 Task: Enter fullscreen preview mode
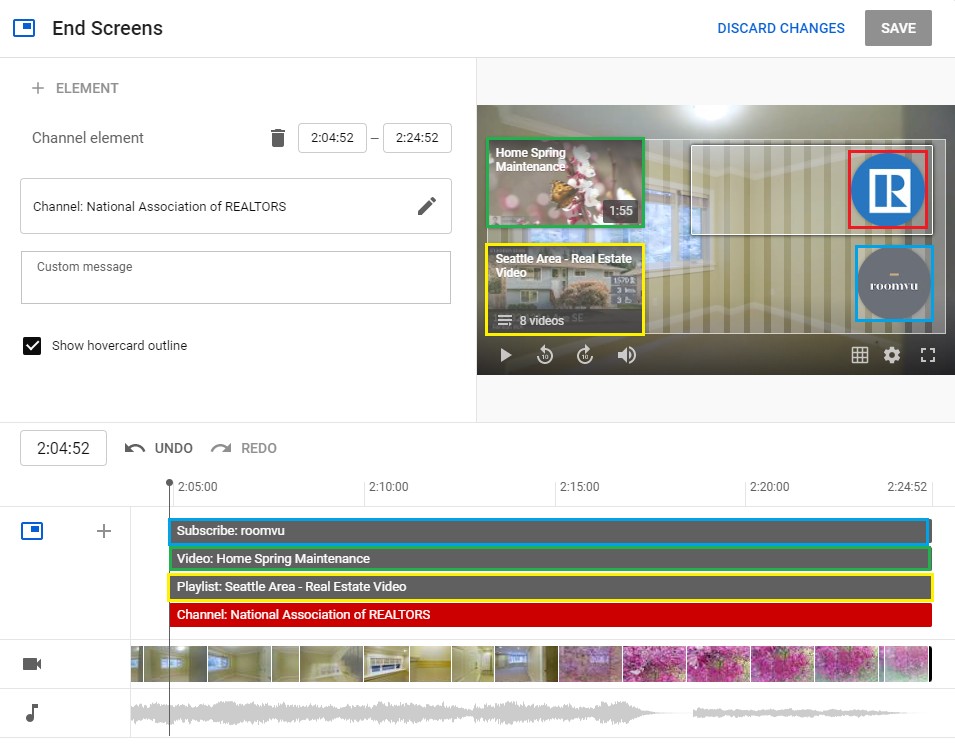[928, 355]
